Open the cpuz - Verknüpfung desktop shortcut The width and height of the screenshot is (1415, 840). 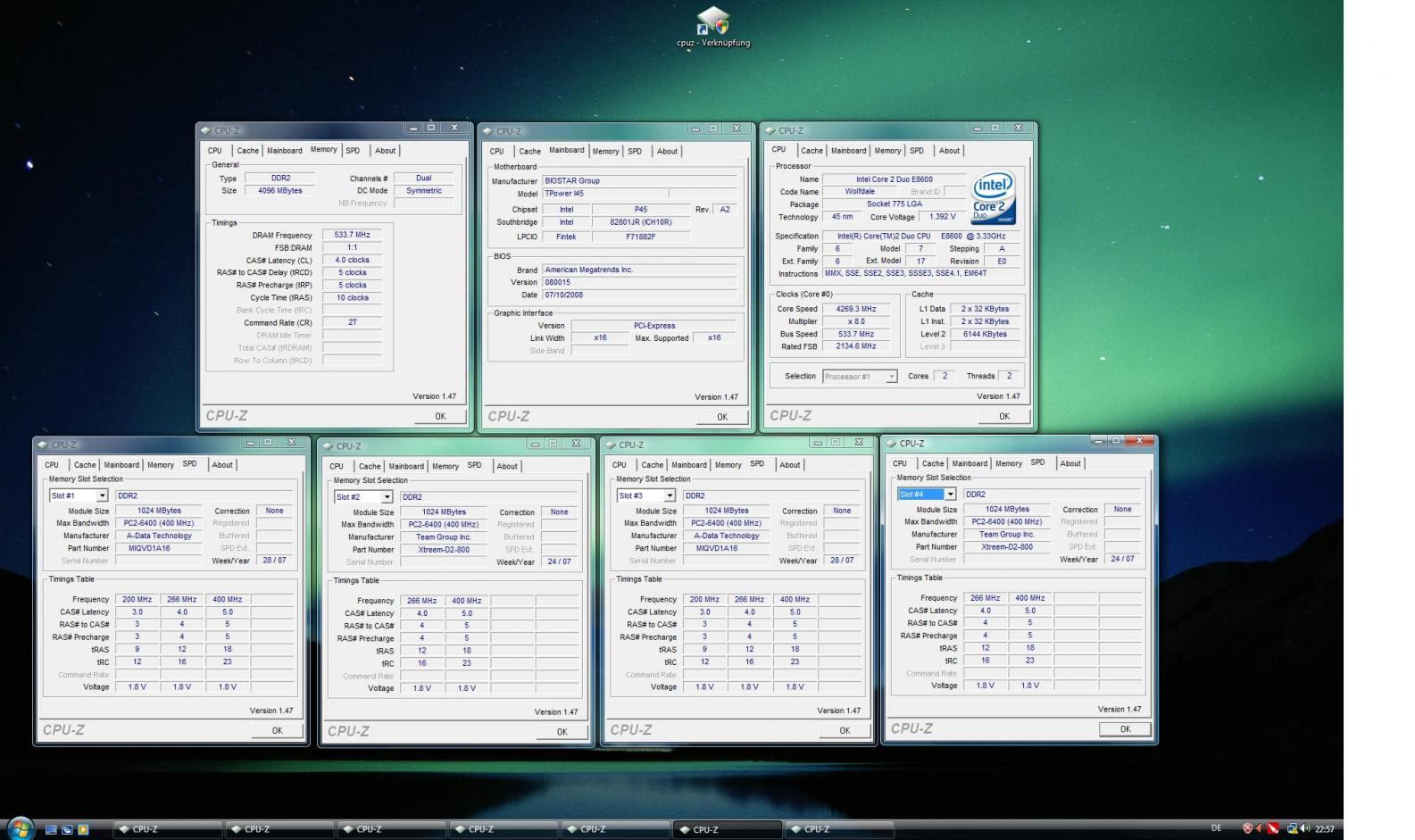[x=713, y=27]
